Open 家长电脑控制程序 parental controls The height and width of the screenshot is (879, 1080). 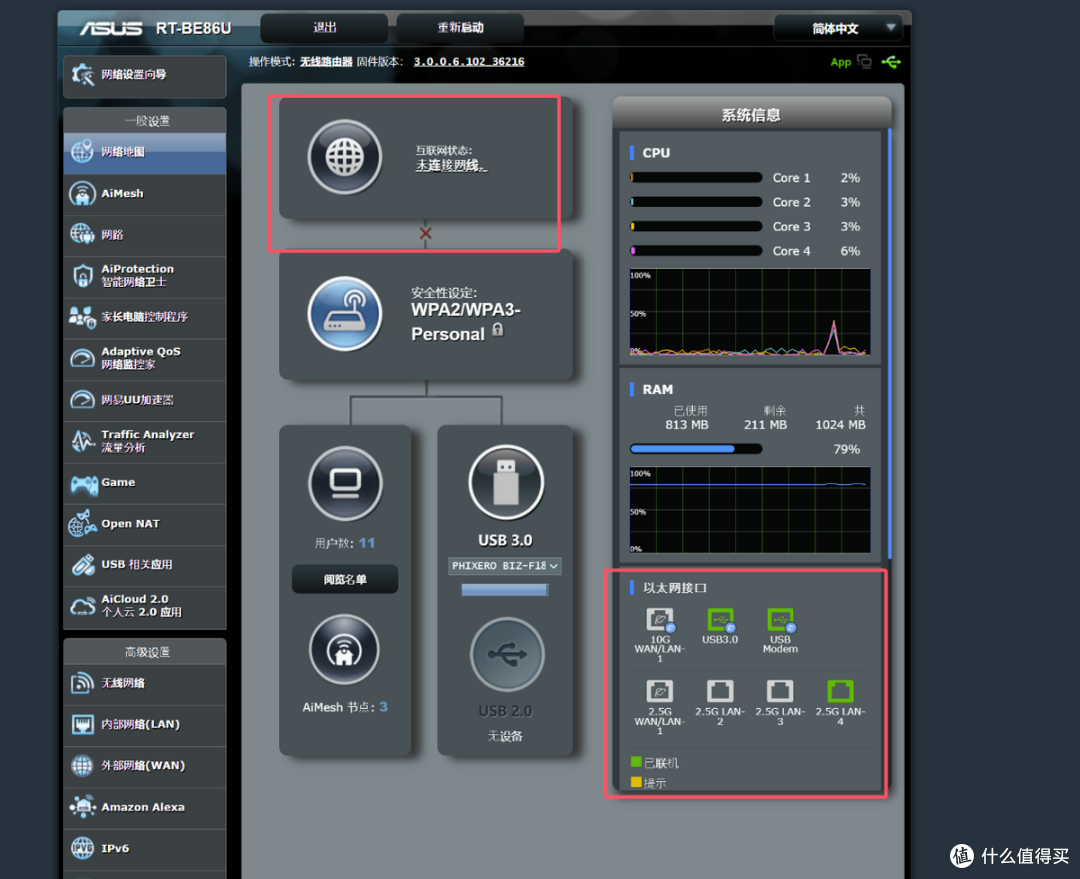tap(145, 318)
